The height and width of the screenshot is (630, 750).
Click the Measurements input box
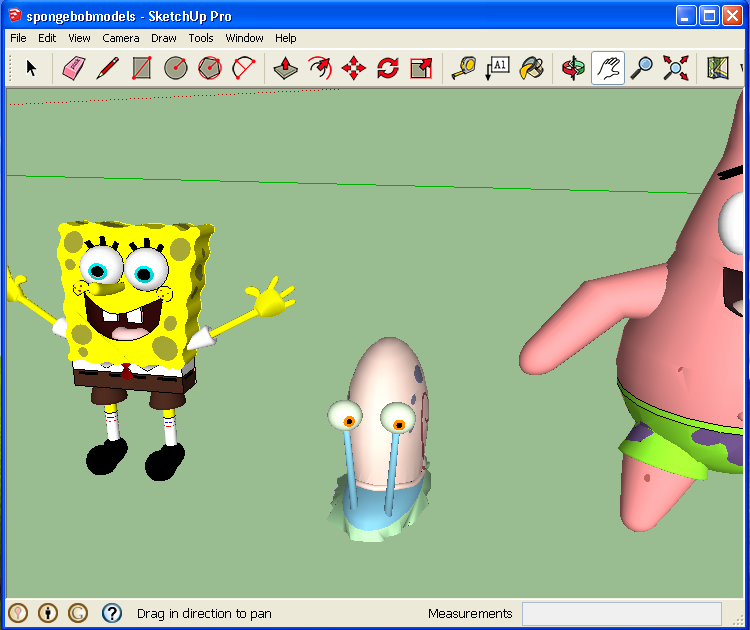pyautogui.click(x=621, y=613)
